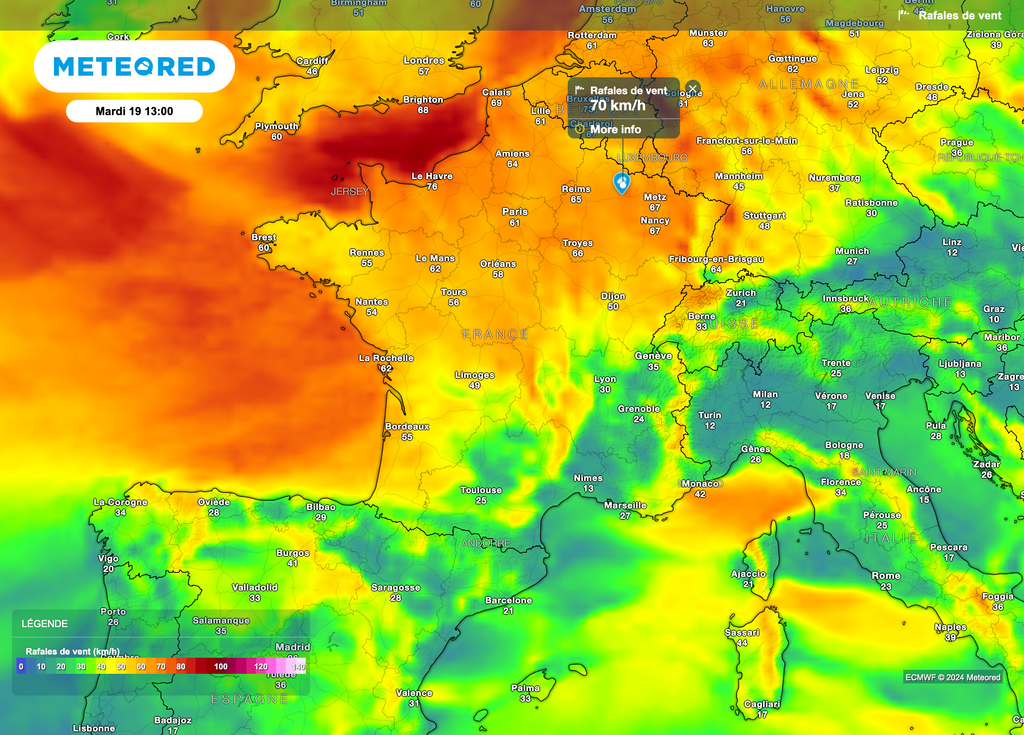Select the Rafales de vent layer label
This screenshot has width=1024, height=735.
pyautogui.click(x=960, y=15)
